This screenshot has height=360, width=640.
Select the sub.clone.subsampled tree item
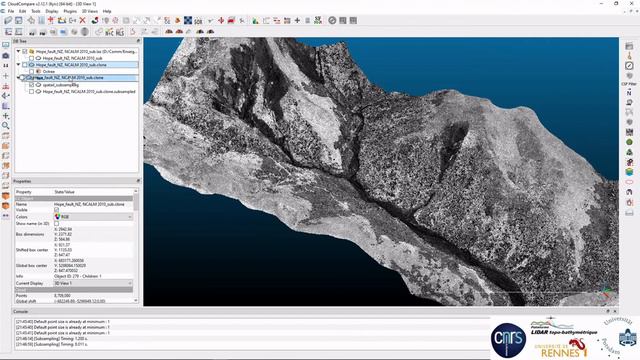[x=89, y=92]
